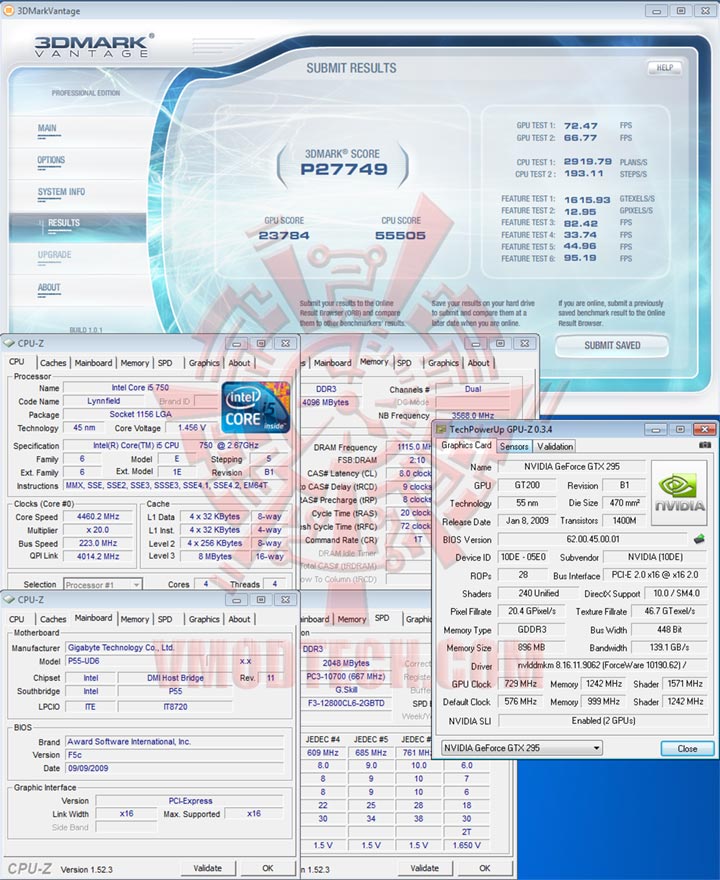Open the ABOUT section in 3DMark sidebar
Viewport: 720px width, 880px height.
click(49, 287)
